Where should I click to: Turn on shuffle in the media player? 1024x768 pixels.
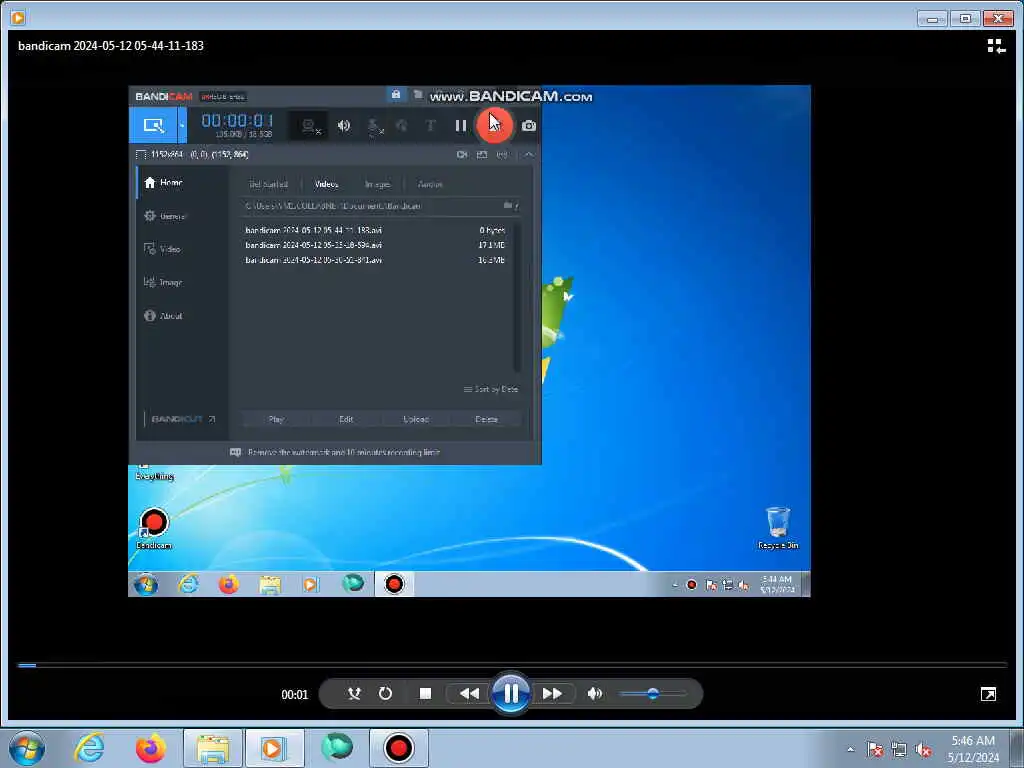[x=354, y=694]
